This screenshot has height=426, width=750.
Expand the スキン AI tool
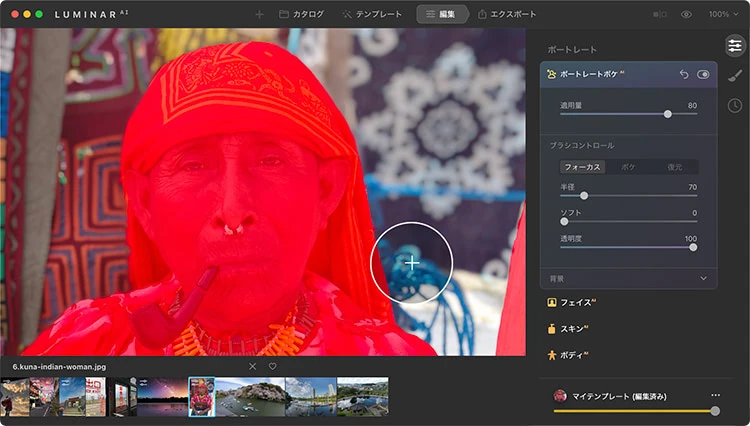coord(571,328)
